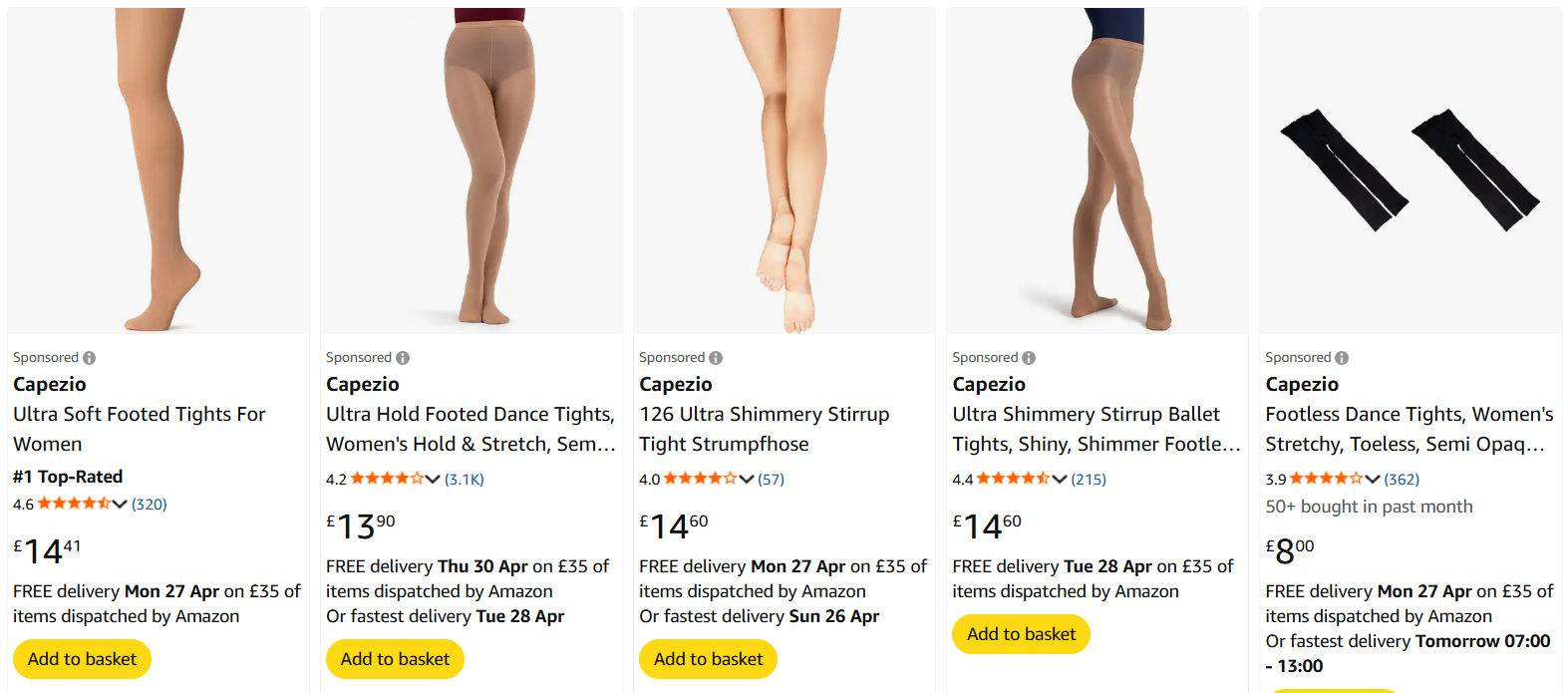Click the Sponsored info icon on 126 Ultra Shimmery Stirrup
The width and height of the screenshot is (1568, 693).
click(716, 358)
